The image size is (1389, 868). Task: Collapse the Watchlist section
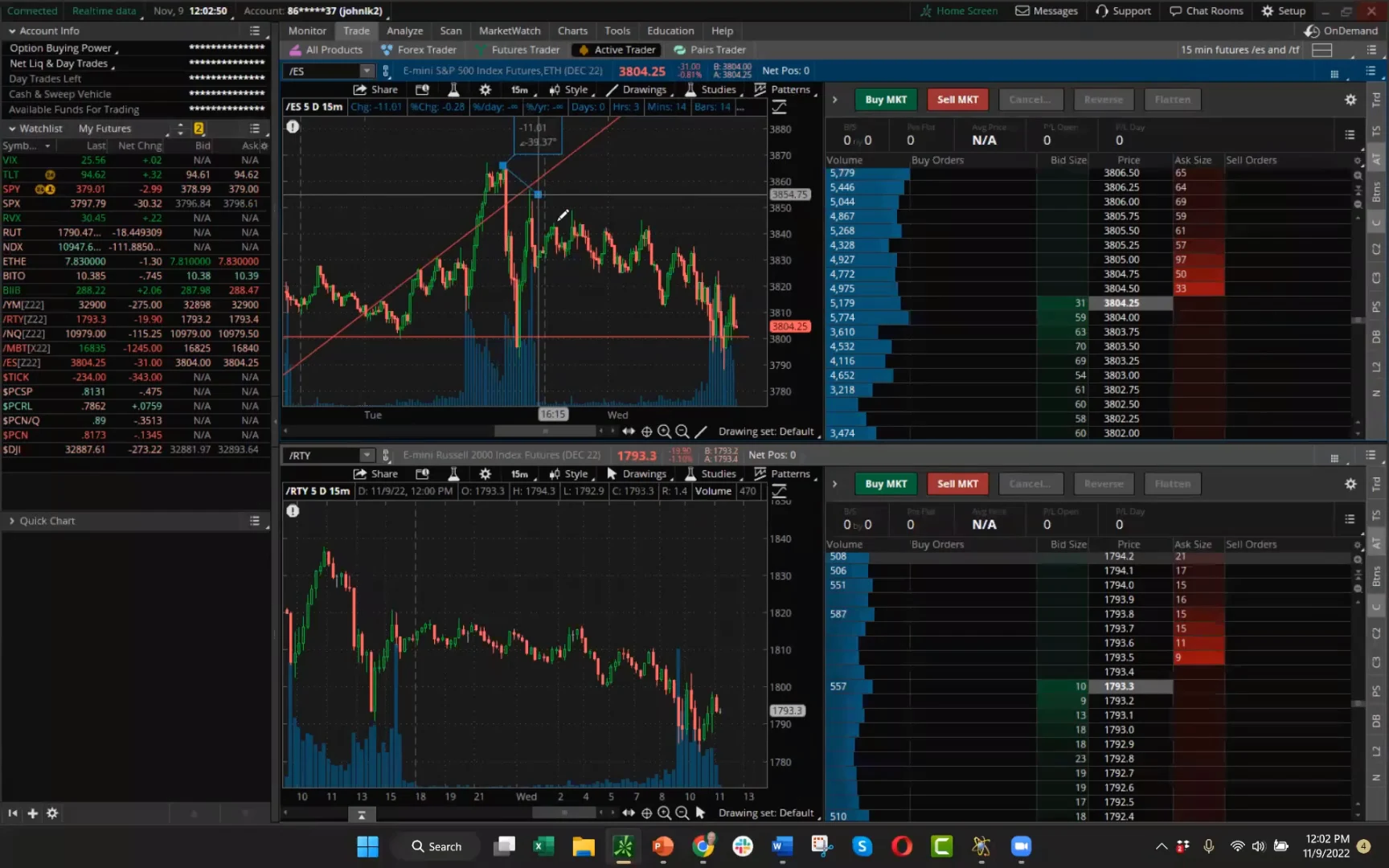pyautogui.click(x=12, y=129)
